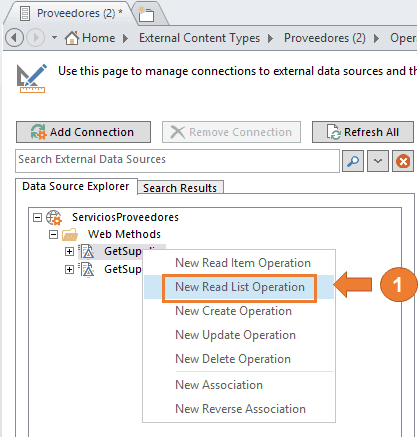
Task: Go to Home via house icon
Action: pyautogui.click(x=72, y=38)
